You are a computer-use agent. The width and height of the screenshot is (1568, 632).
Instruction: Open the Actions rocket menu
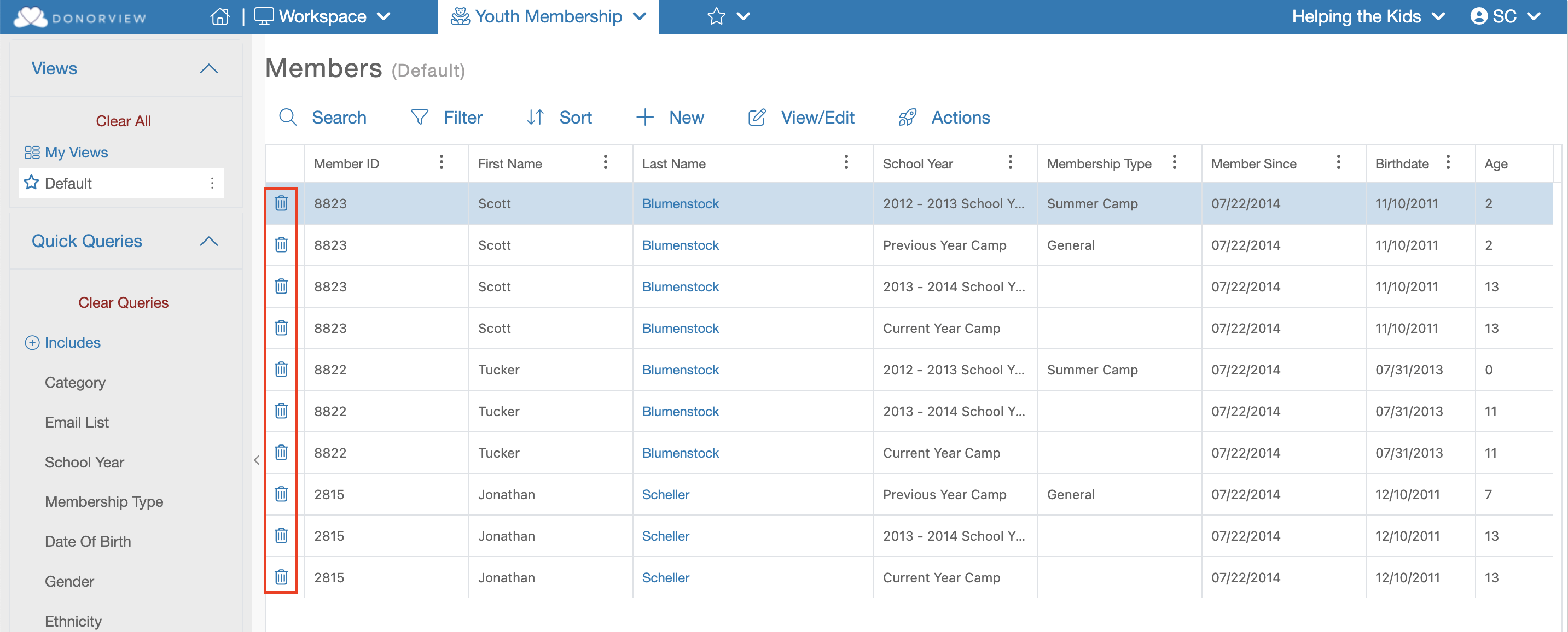(x=907, y=117)
